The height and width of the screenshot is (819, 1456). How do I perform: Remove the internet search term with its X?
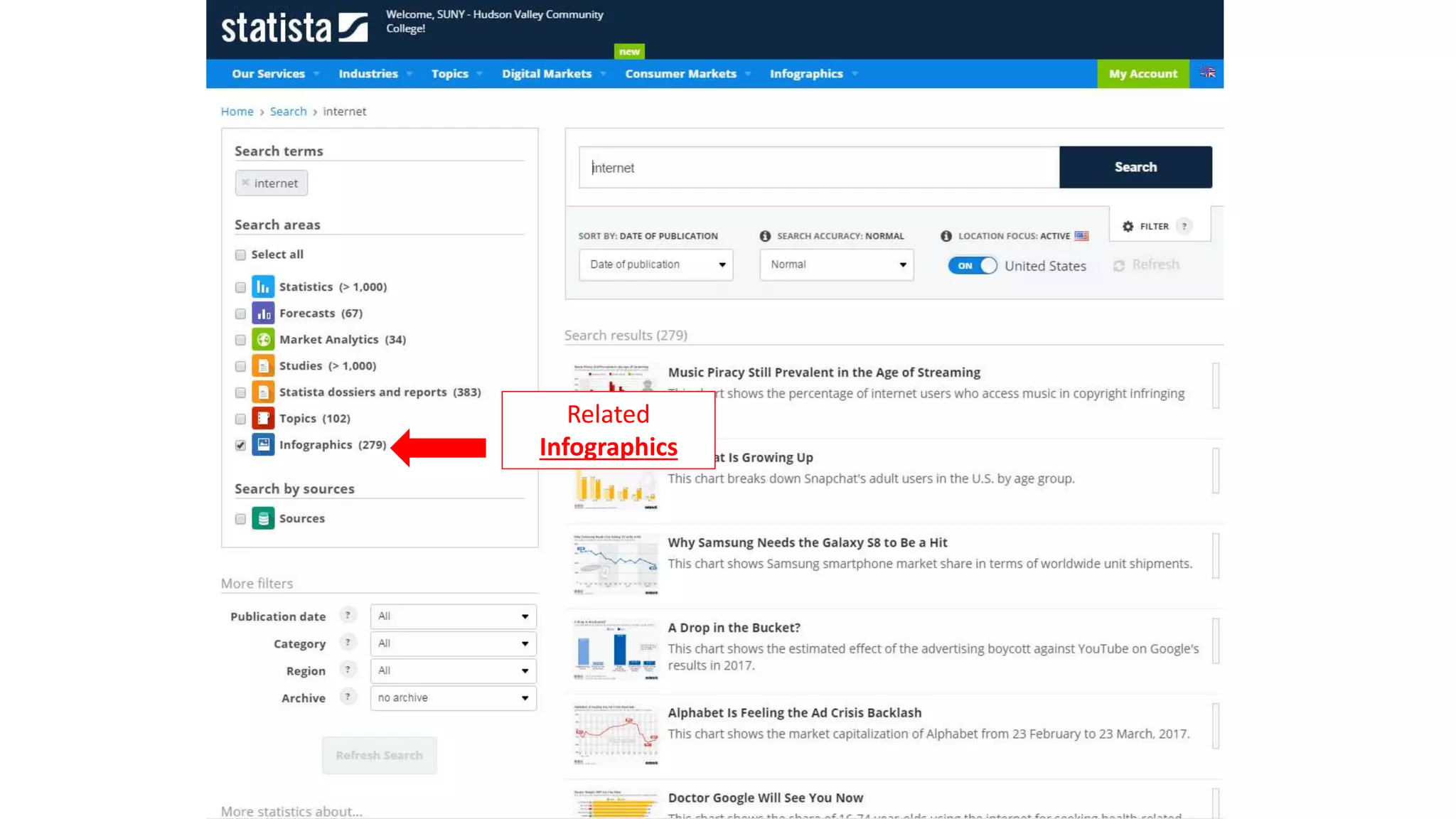(245, 183)
